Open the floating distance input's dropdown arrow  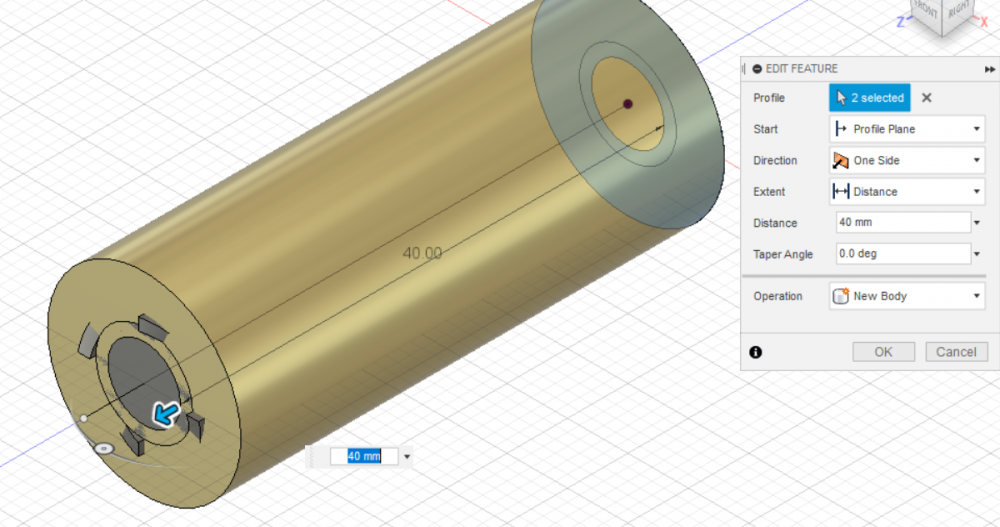(407, 456)
